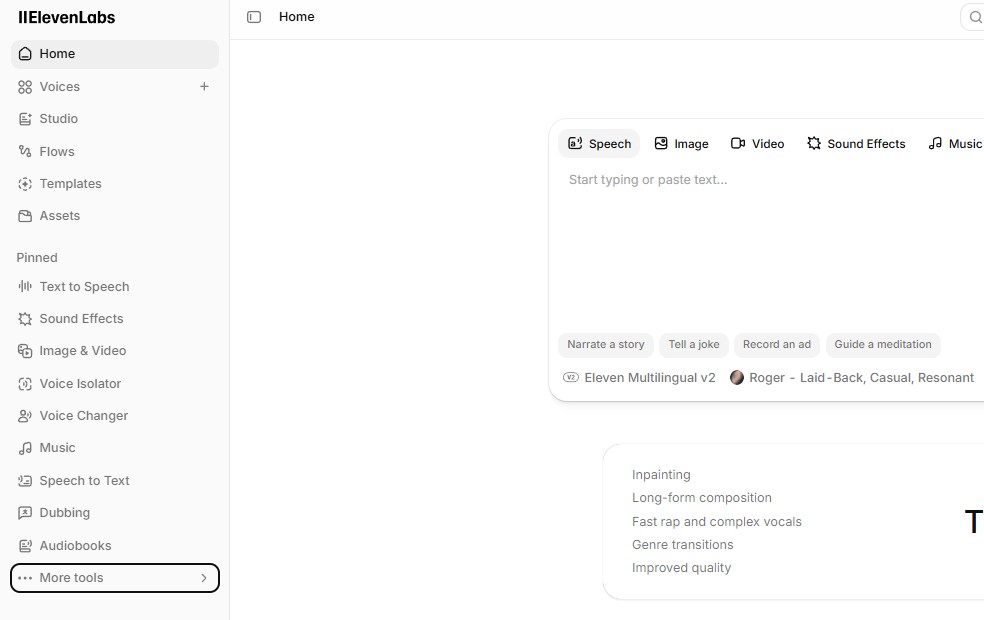The height and width of the screenshot is (620, 984).
Task: Open Eleven Multilingual v2 model selector
Action: click(x=639, y=378)
